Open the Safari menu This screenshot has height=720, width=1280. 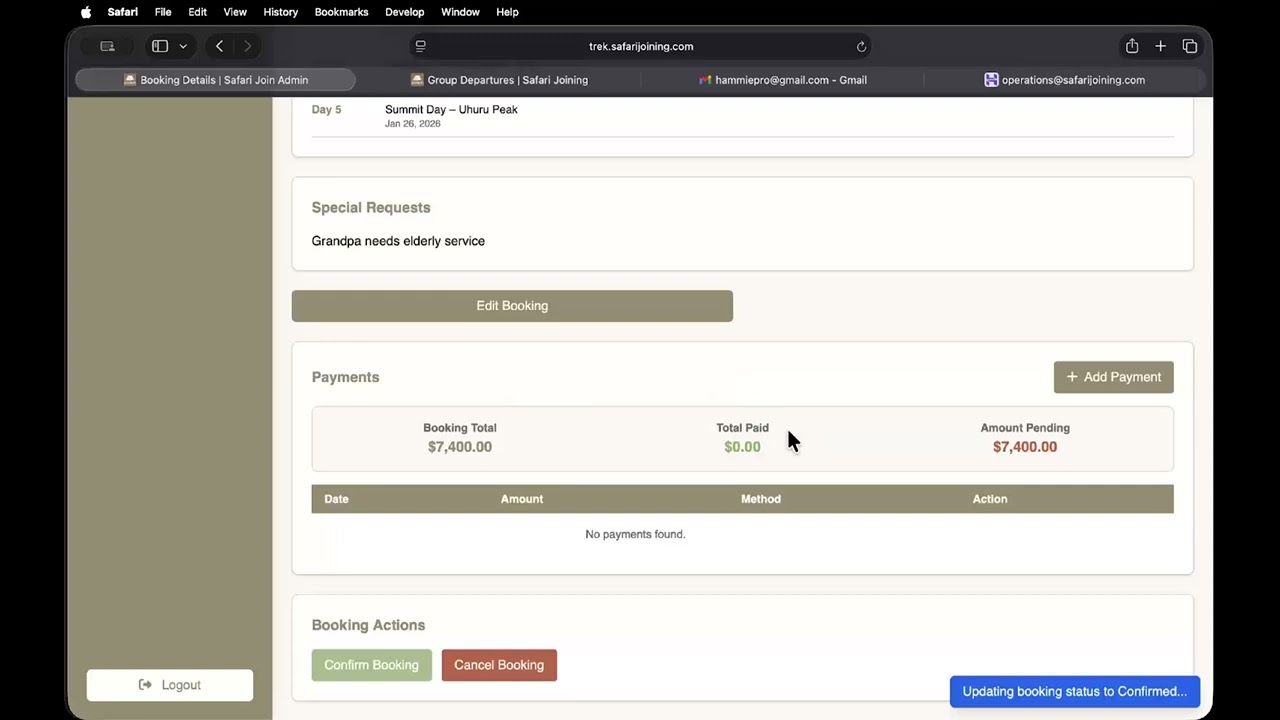coord(123,12)
